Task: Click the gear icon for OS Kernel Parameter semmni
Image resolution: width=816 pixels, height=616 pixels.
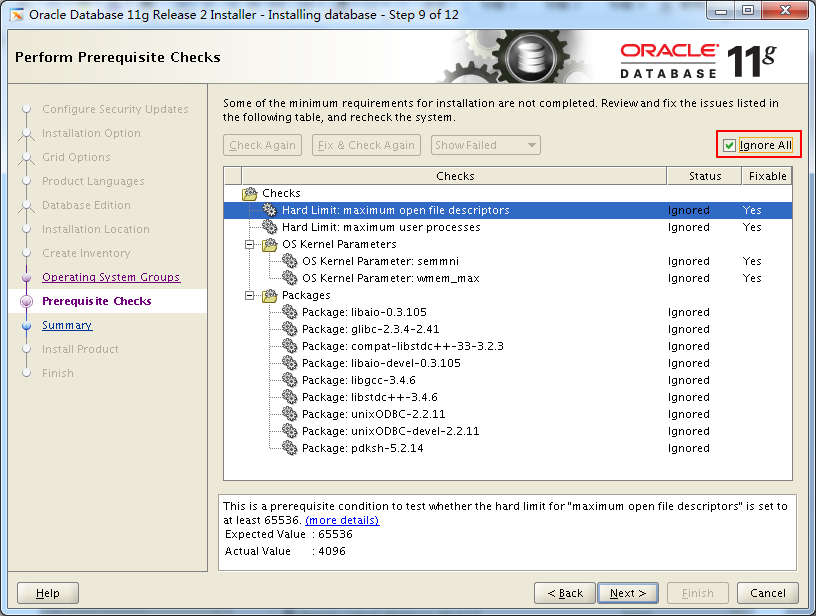Action: (x=289, y=261)
